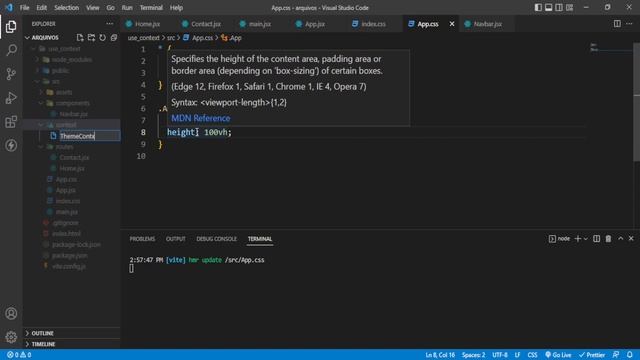
Task: Click Prettier in the status bar
Action: coord(592,355)
